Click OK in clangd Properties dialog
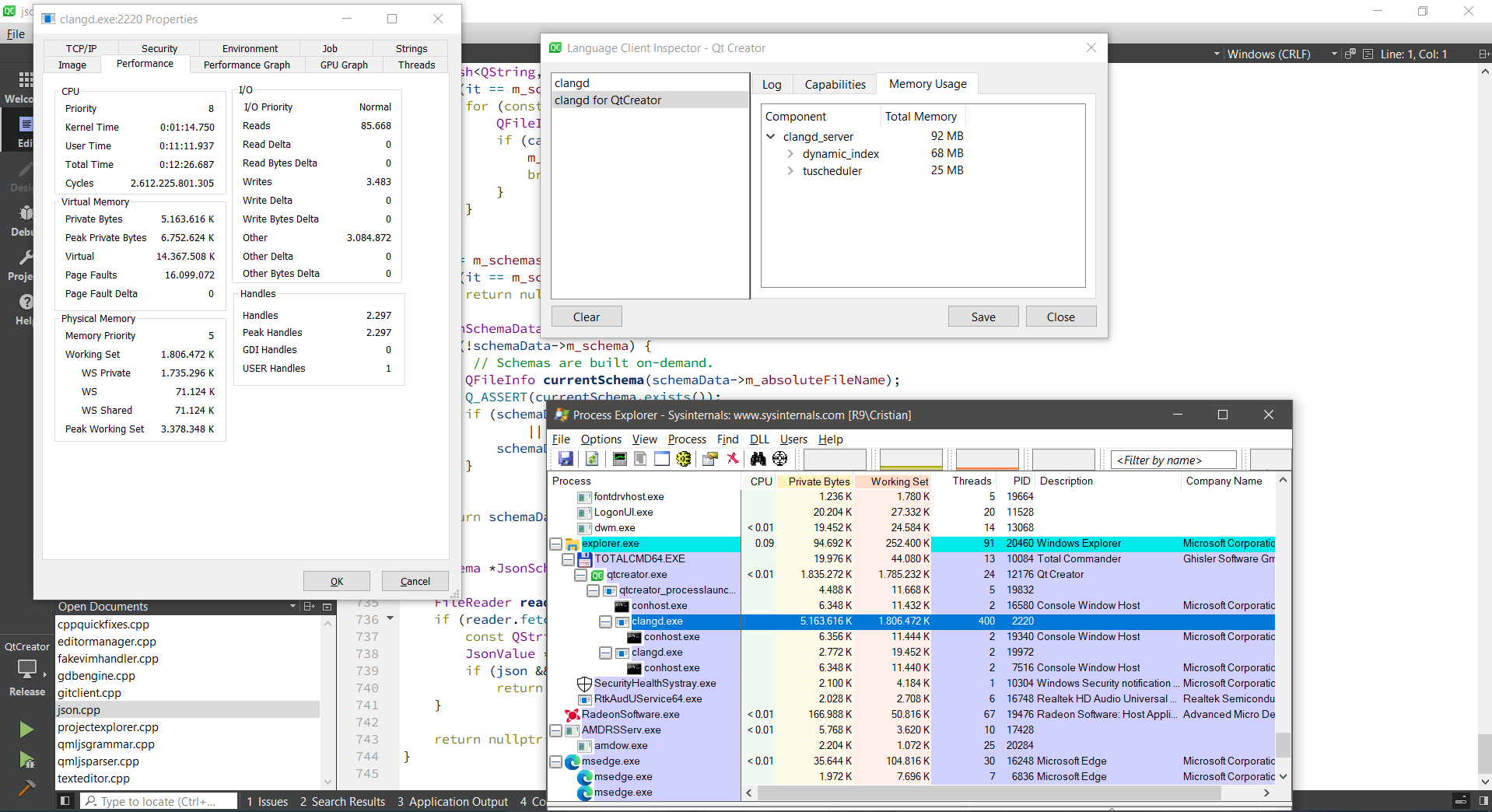 pyautogui.click(x=337, y=581)
